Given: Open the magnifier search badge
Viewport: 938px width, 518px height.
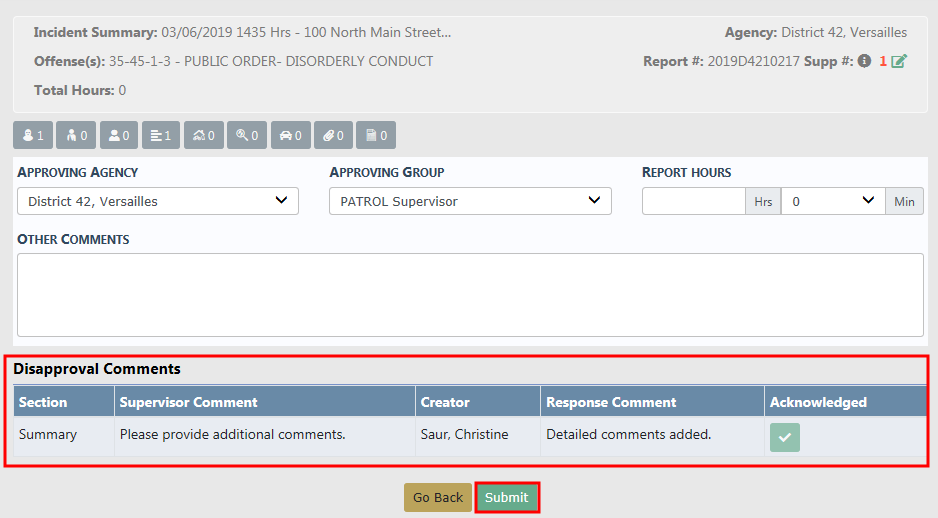Looking at the screenshot, I should pyautogui.click(x=247, y=135).
